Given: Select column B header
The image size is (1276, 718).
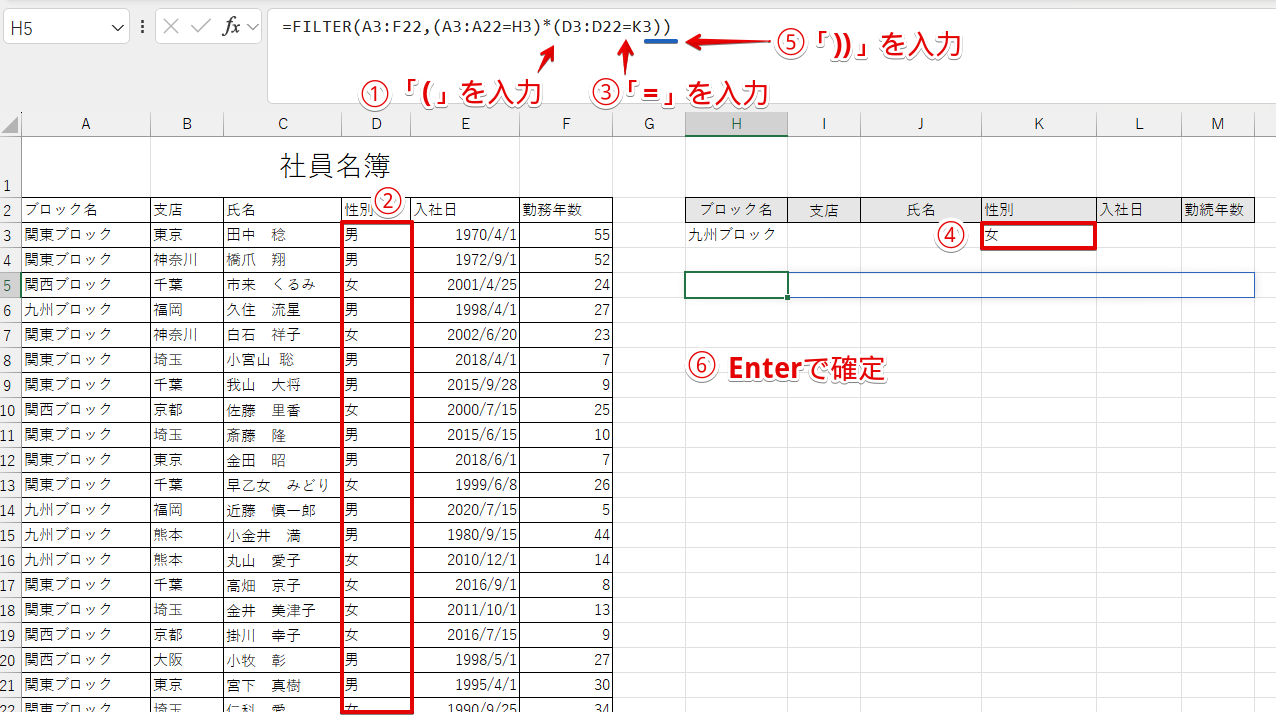Looking at the screenshot, I should [187, 124].
